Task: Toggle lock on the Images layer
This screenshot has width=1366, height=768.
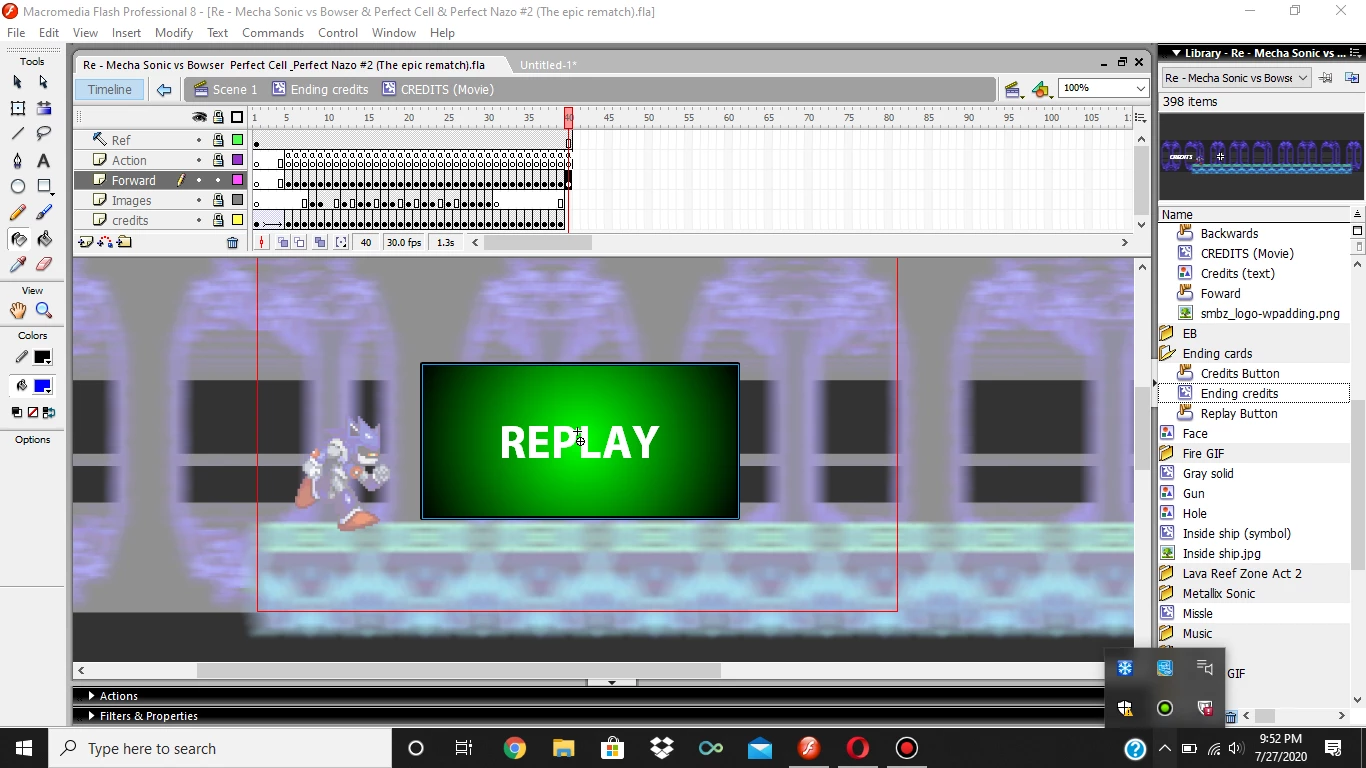Action: 217,200
